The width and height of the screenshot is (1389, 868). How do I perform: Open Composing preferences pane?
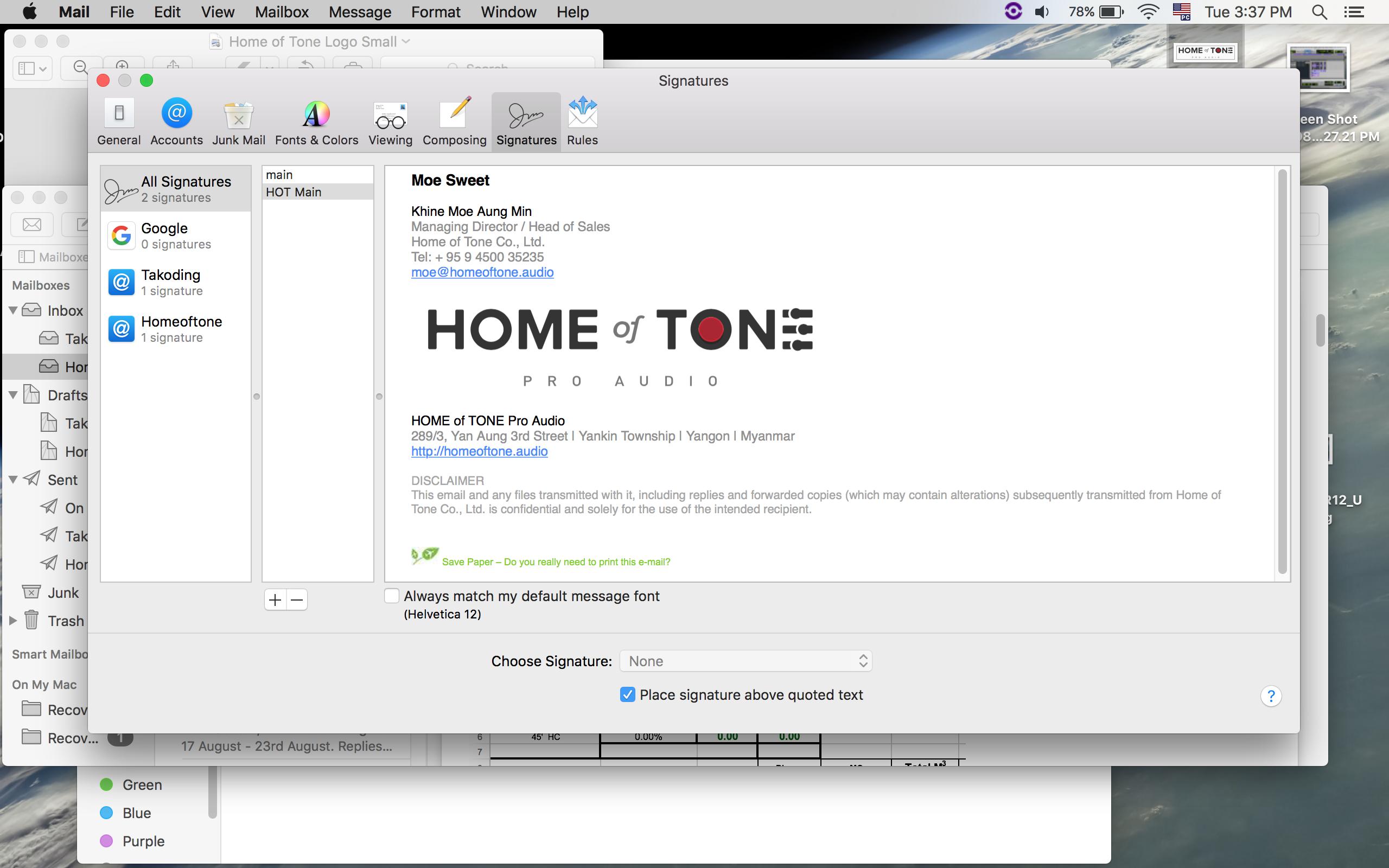(454, 122)
